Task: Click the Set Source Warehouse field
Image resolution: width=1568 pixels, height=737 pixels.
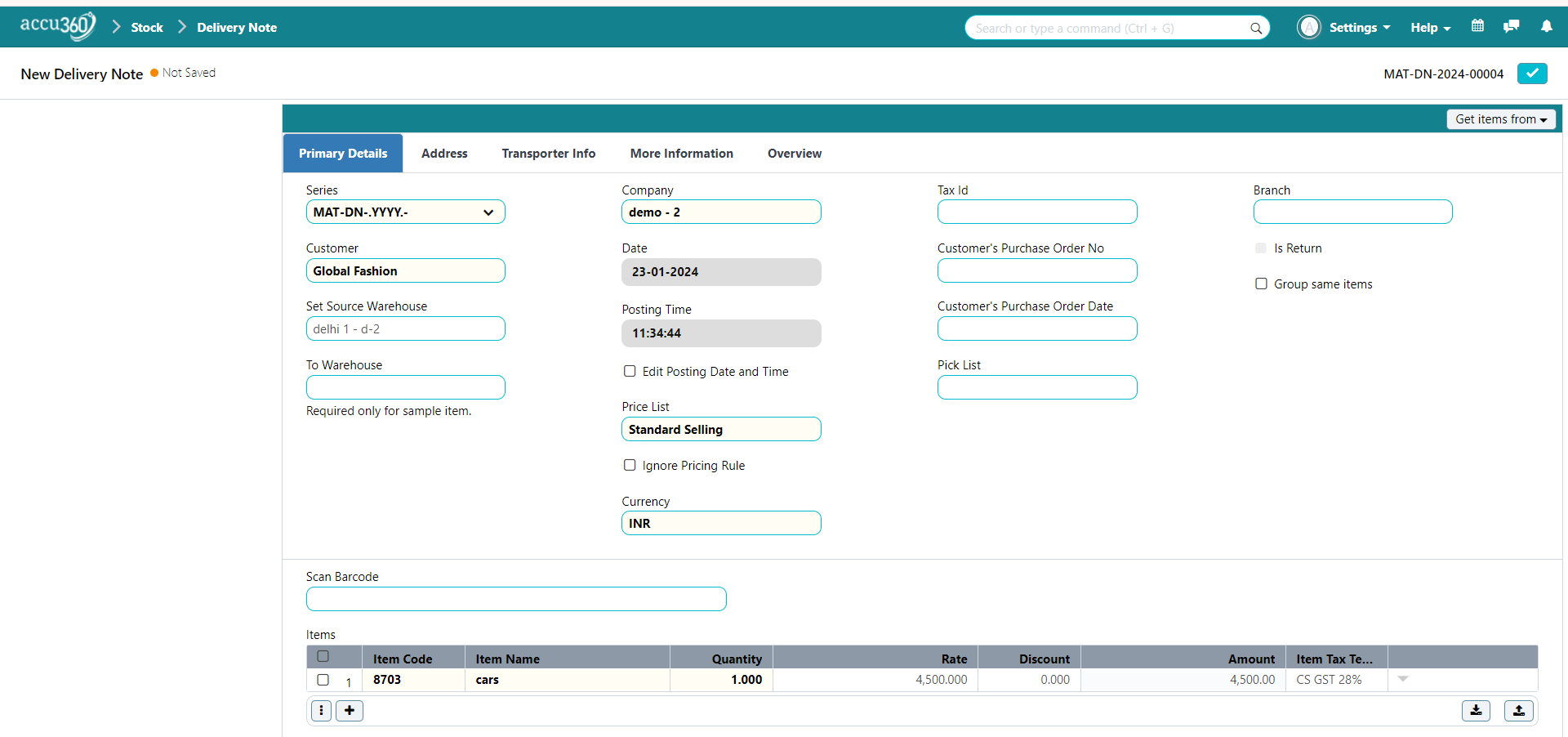Action: pyautogui.click(x=406, y=328)
